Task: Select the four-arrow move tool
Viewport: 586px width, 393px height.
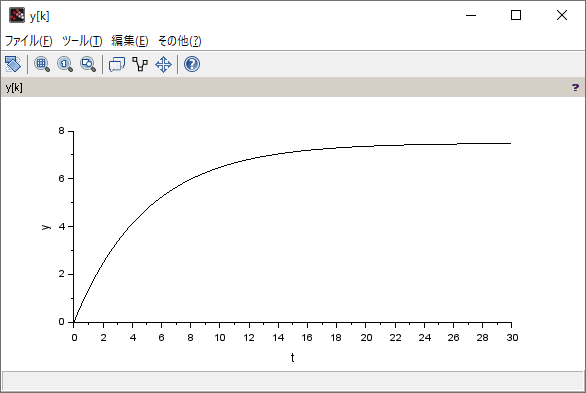Action: tap(163, 64)
